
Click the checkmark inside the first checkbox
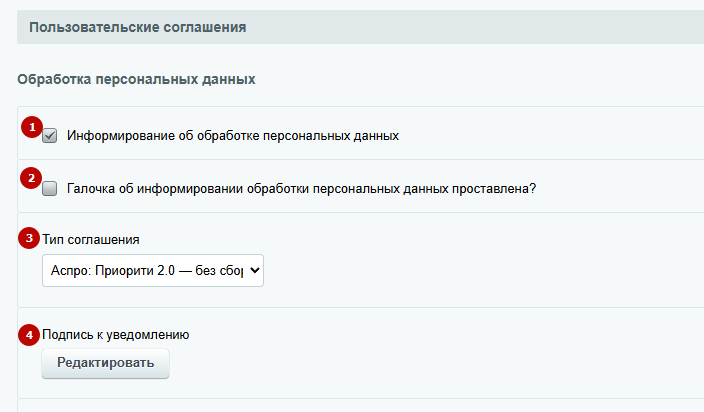pyautogui.click(x=49, y=136)
